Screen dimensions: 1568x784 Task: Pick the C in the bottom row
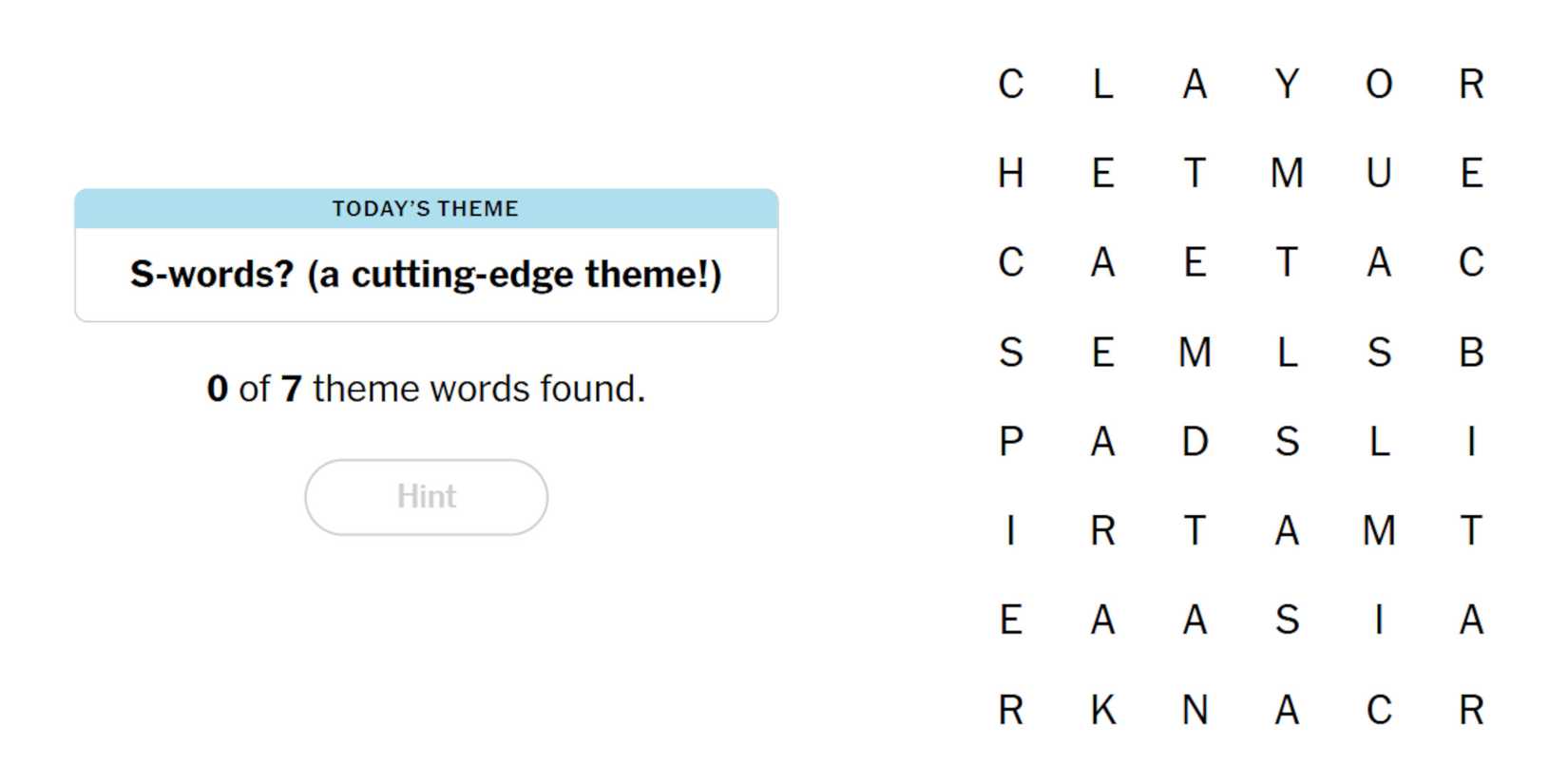click(1379, 710)
